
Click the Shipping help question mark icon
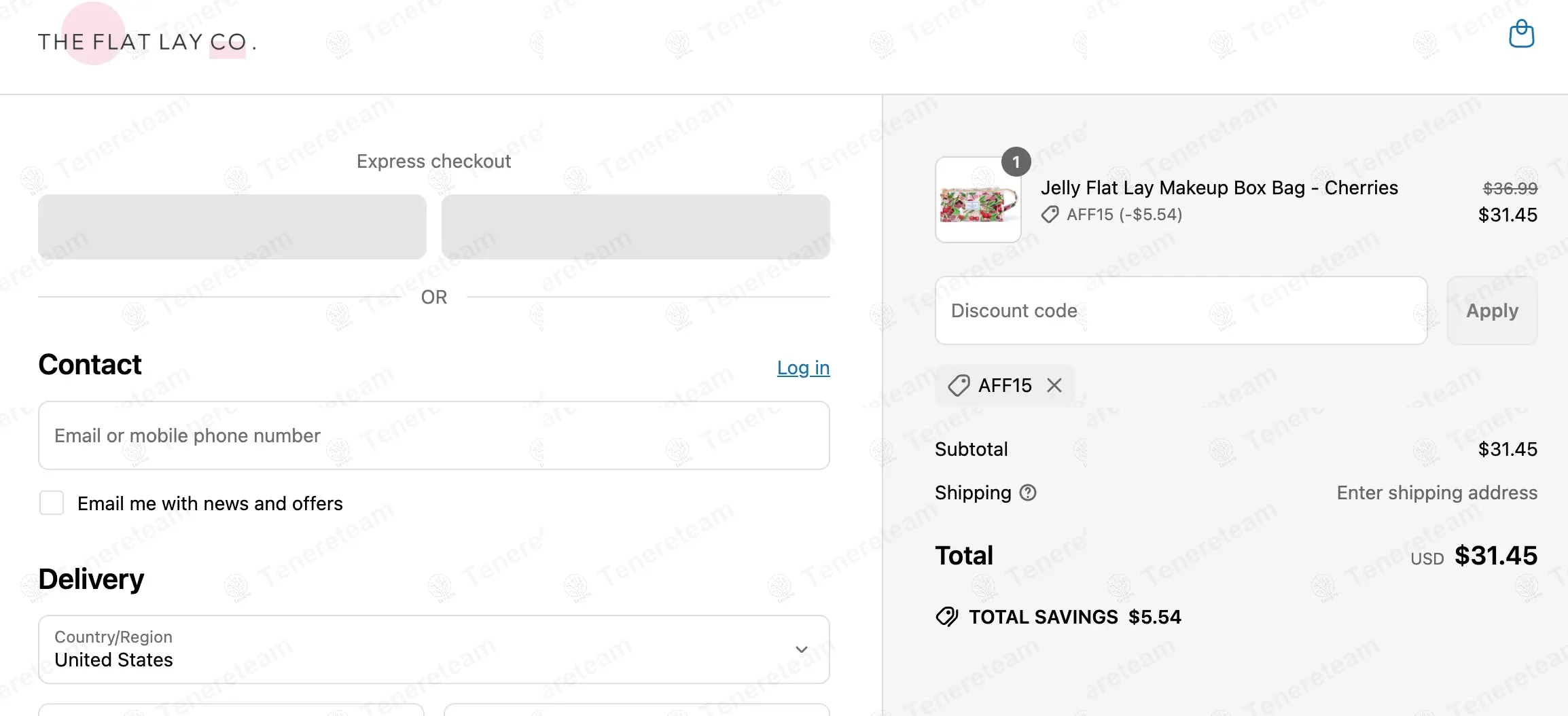(1028, 493)
